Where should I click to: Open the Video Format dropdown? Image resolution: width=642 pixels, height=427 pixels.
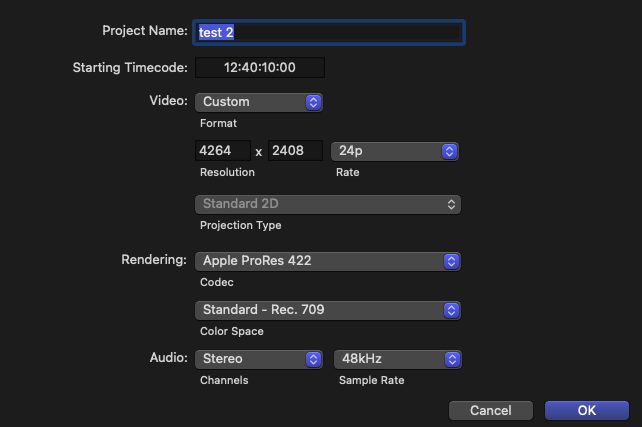pos(257,101)
